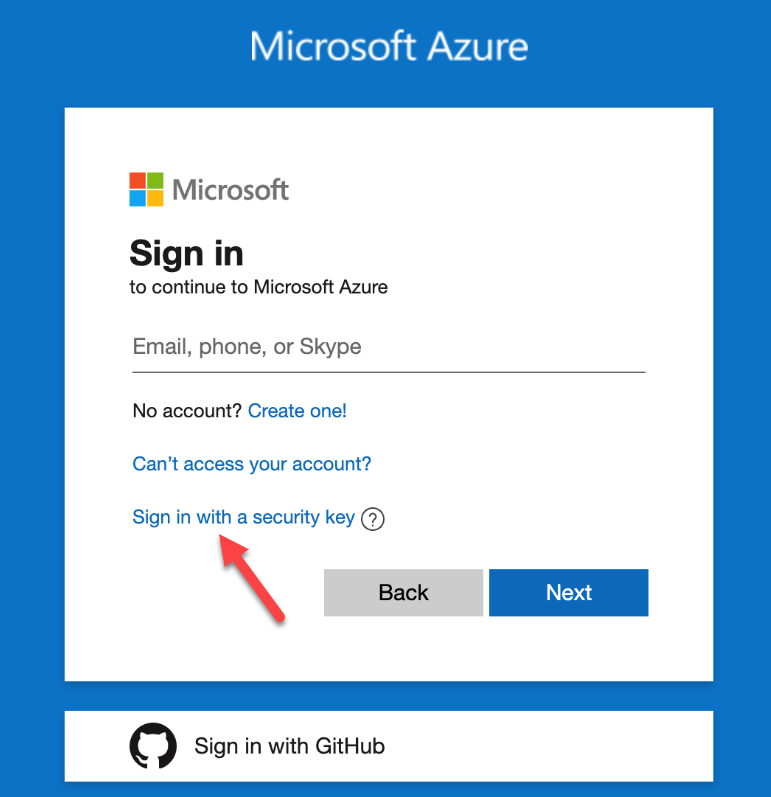Image resolution: width=771 pixels, height=797 pixels.
Task: Open the security key help question-mark icon
Action: pyautogui.click(x=373, y=519)
